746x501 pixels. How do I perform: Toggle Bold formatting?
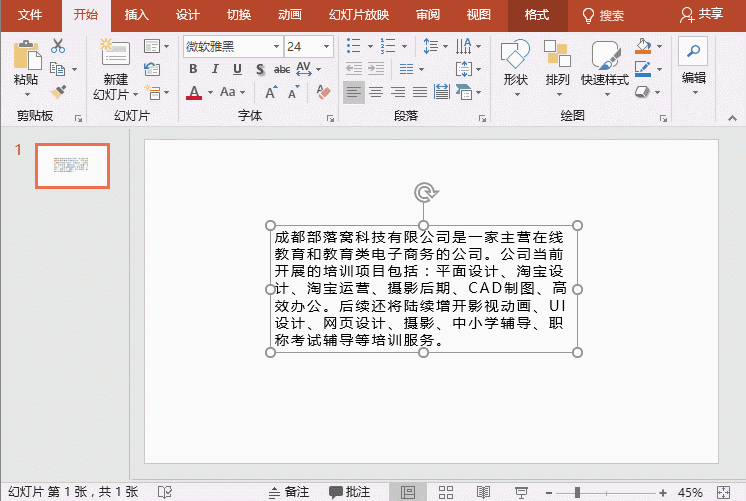193,69
